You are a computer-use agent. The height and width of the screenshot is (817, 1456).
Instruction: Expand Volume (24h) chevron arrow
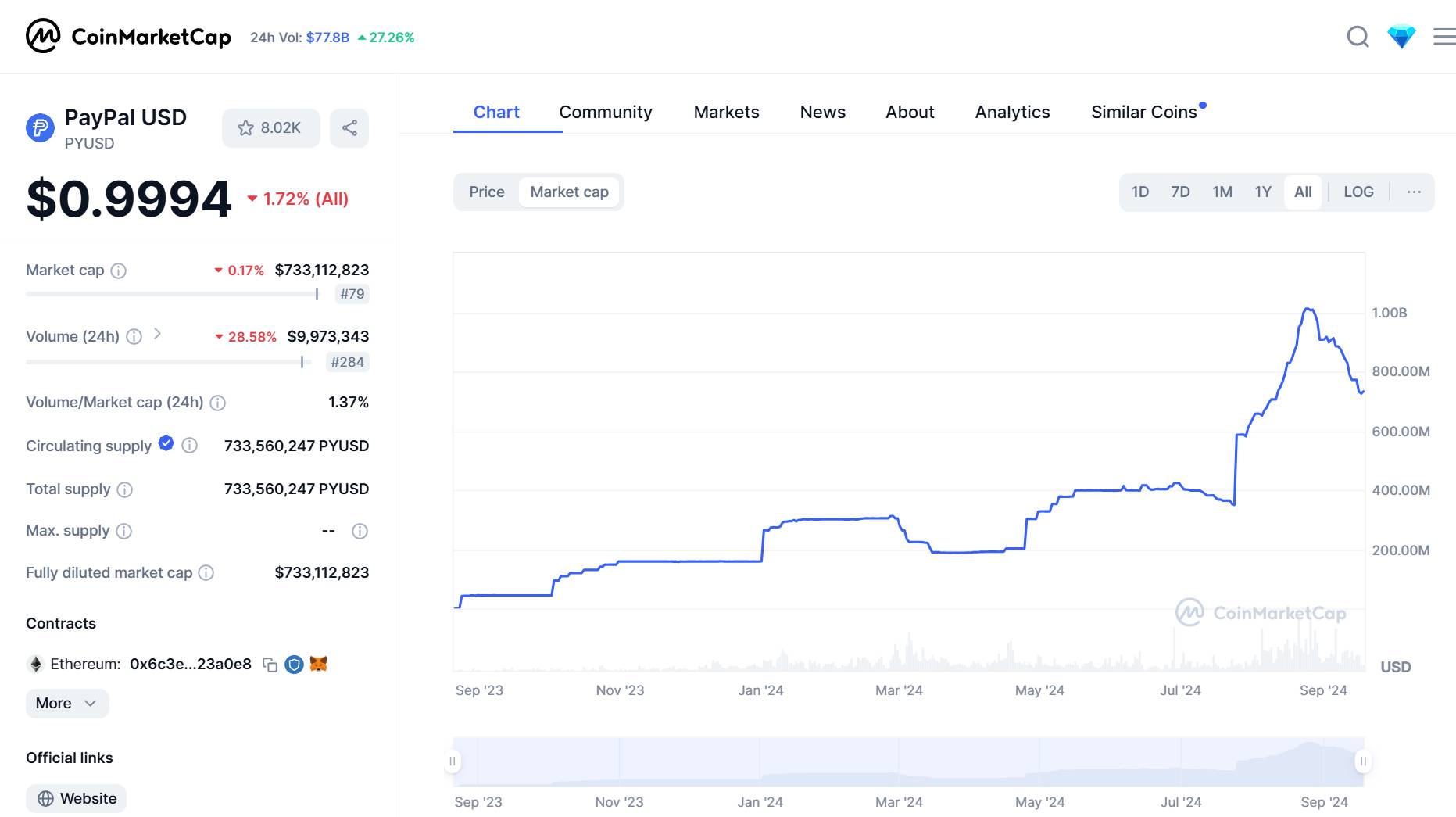[x=157, y=334]
